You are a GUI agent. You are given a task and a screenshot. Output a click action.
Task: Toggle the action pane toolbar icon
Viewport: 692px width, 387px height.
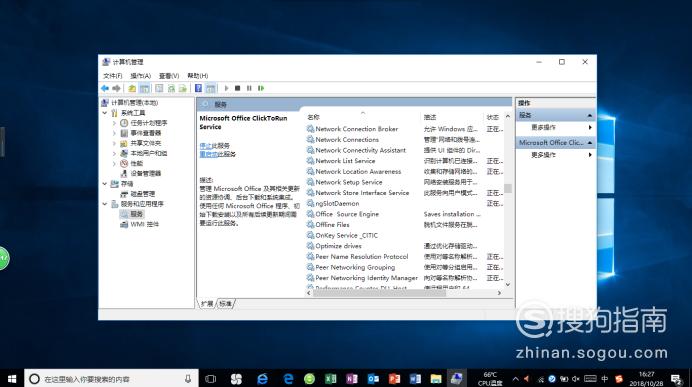click(x=211, y=88)
